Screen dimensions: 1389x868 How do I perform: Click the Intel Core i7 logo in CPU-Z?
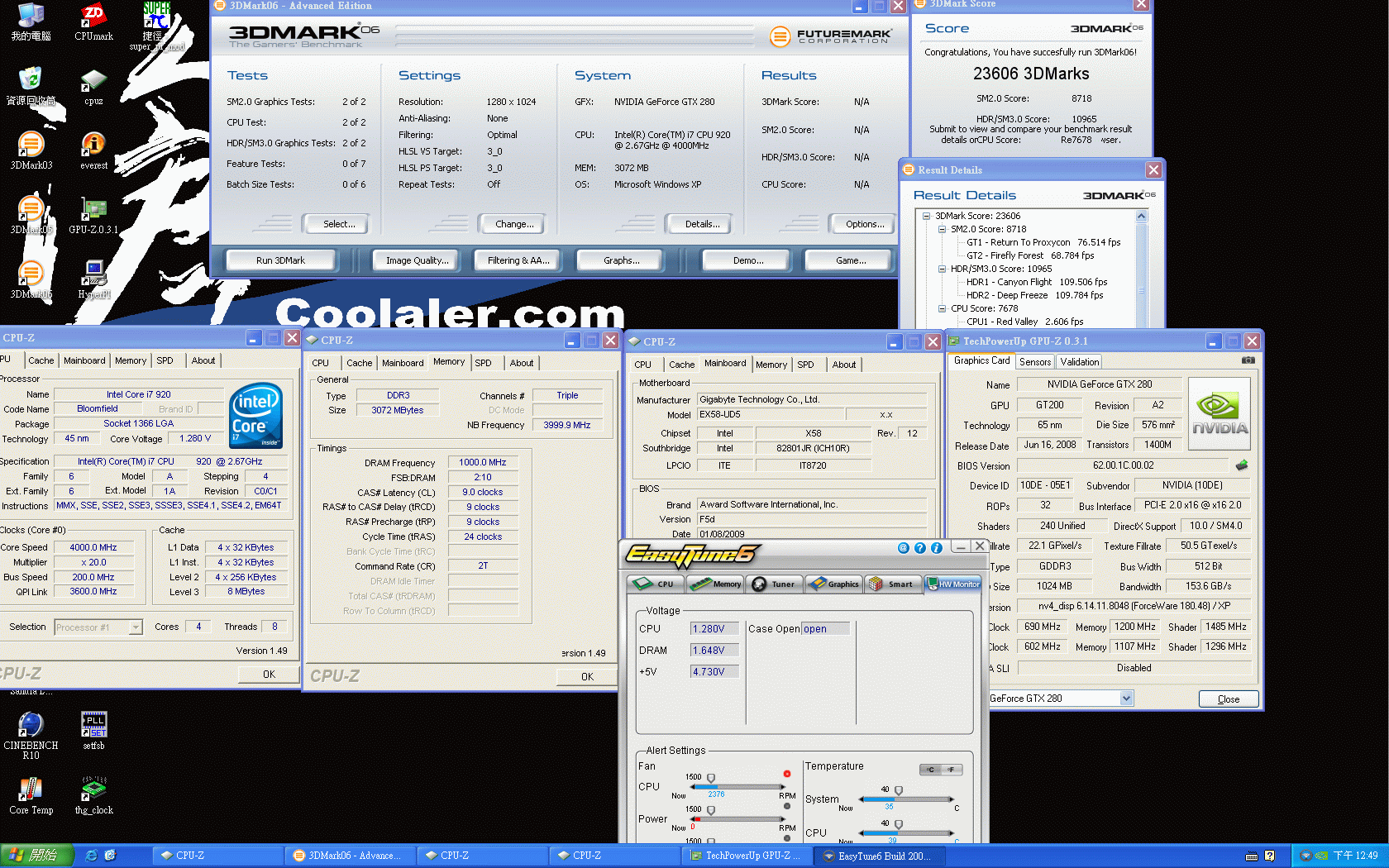(255, 415)
